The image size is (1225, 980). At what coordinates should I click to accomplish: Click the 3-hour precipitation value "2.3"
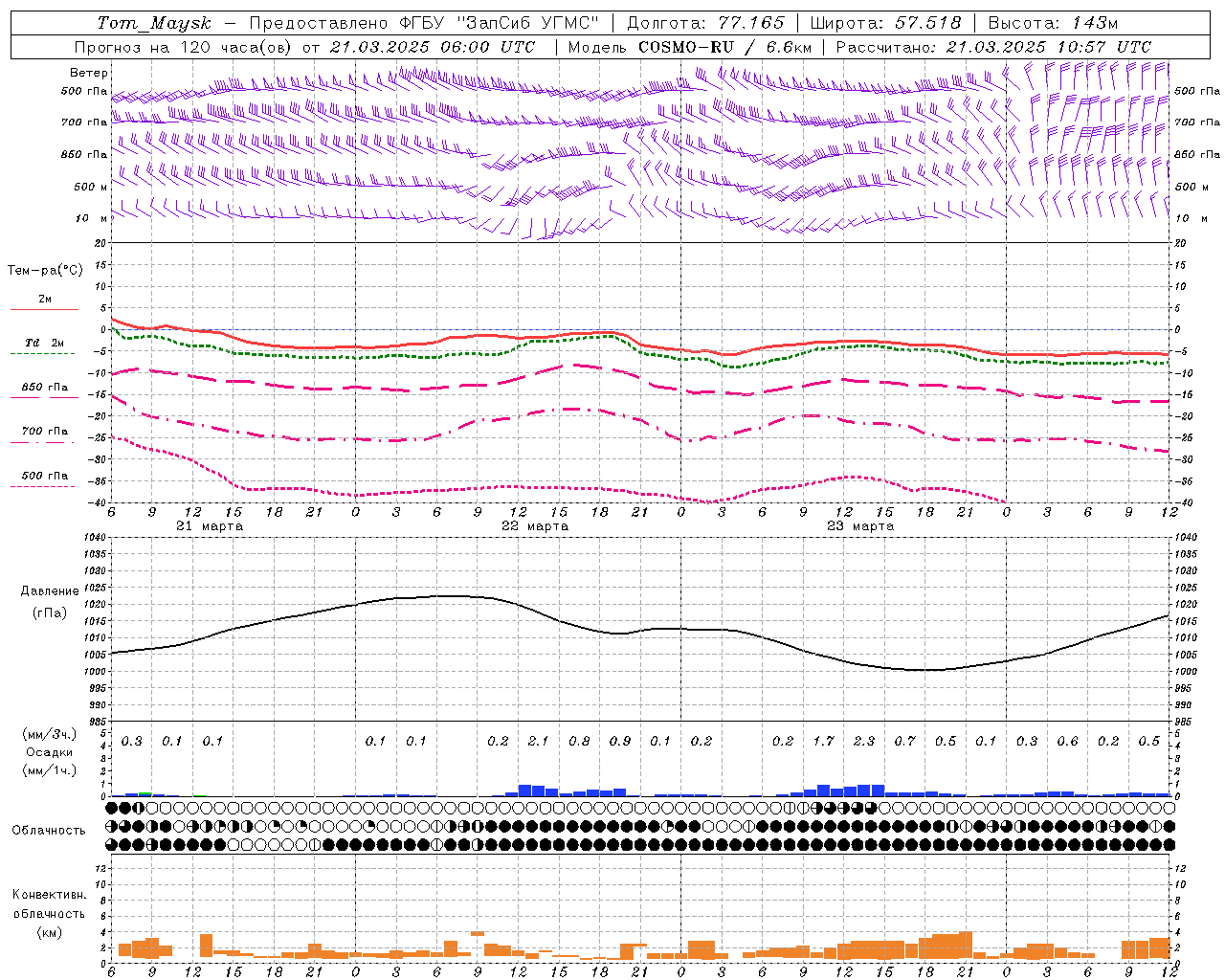[864, 742]
